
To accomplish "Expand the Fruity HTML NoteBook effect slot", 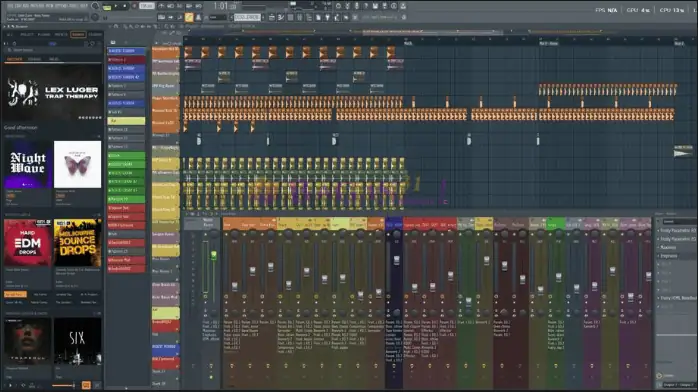I will click(x=677, y=298).
